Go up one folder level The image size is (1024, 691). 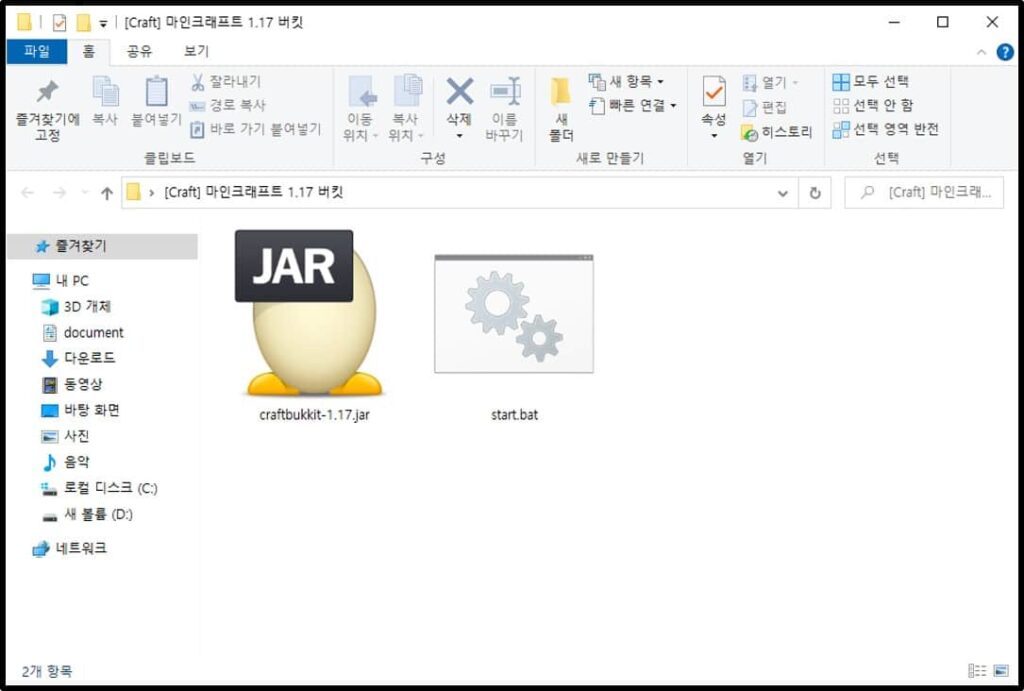coord(107,193)
